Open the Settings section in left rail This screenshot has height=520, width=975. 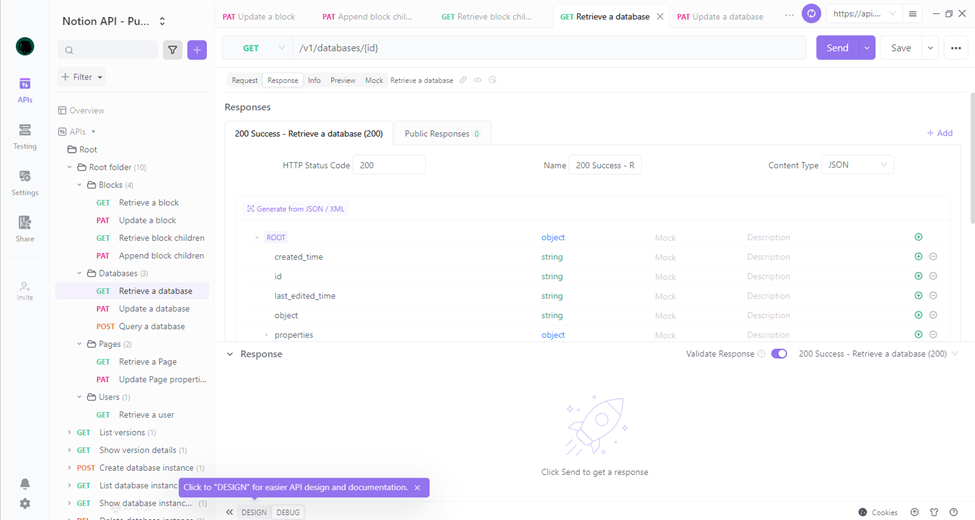(x=25, y=182)
